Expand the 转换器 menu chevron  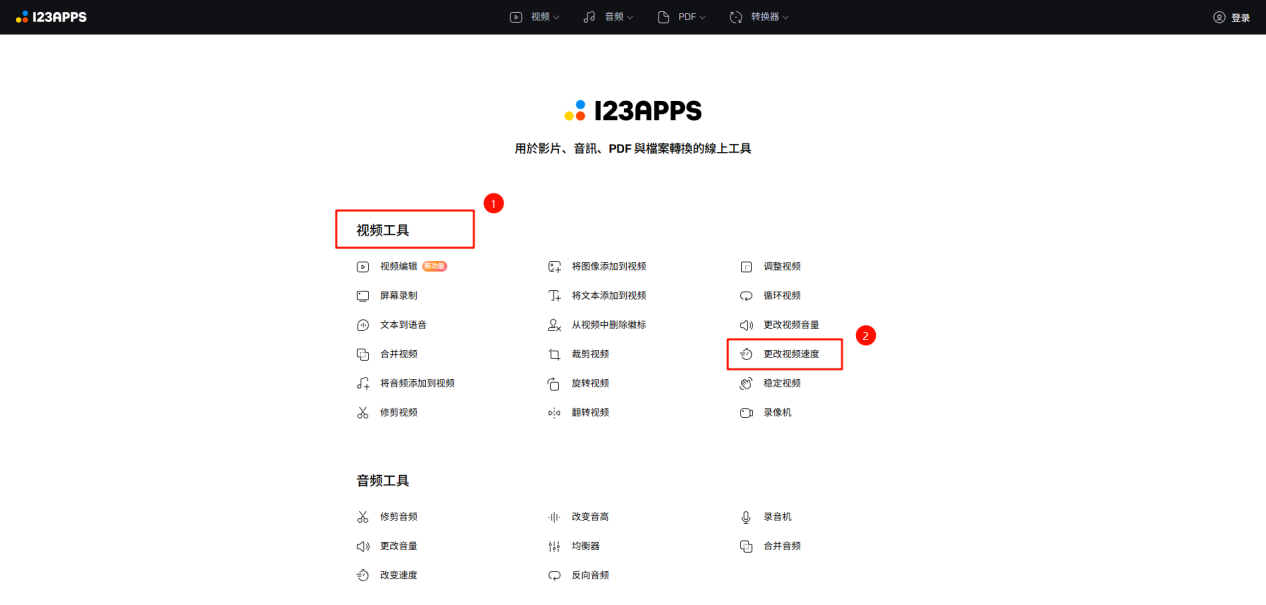pos(786,18)
